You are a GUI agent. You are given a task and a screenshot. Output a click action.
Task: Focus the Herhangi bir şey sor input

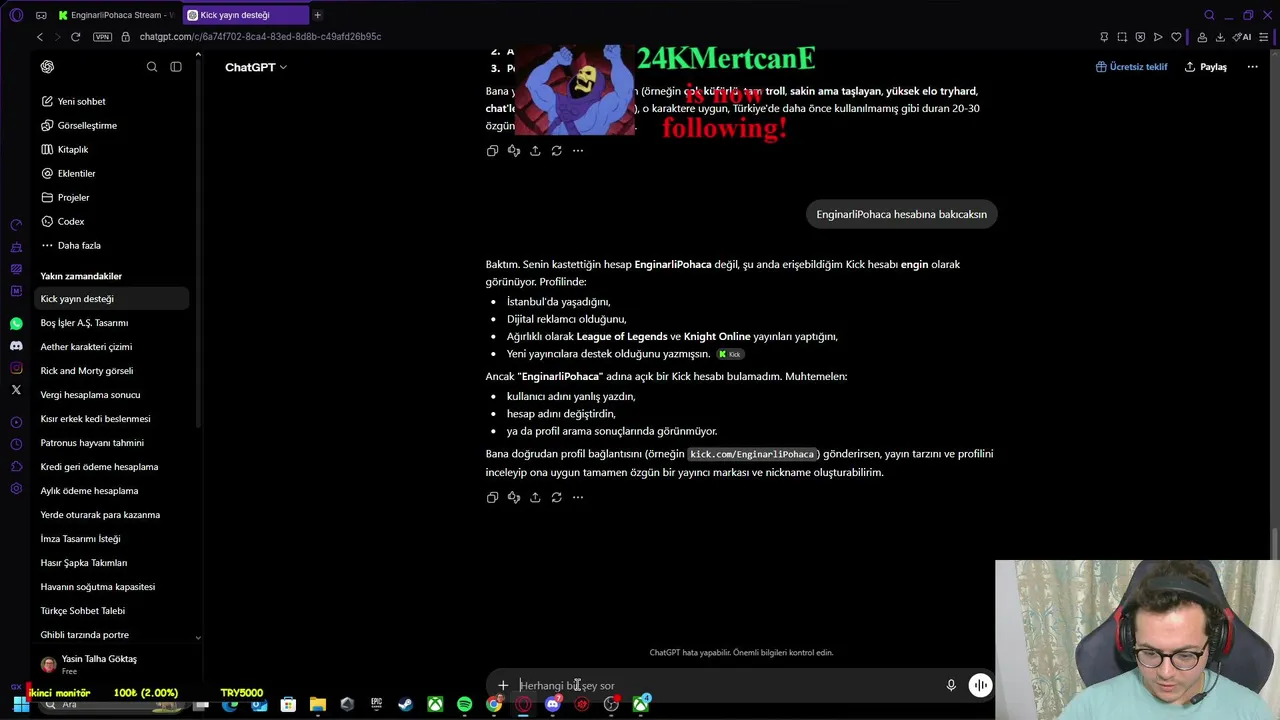click(x=728, y=685)
